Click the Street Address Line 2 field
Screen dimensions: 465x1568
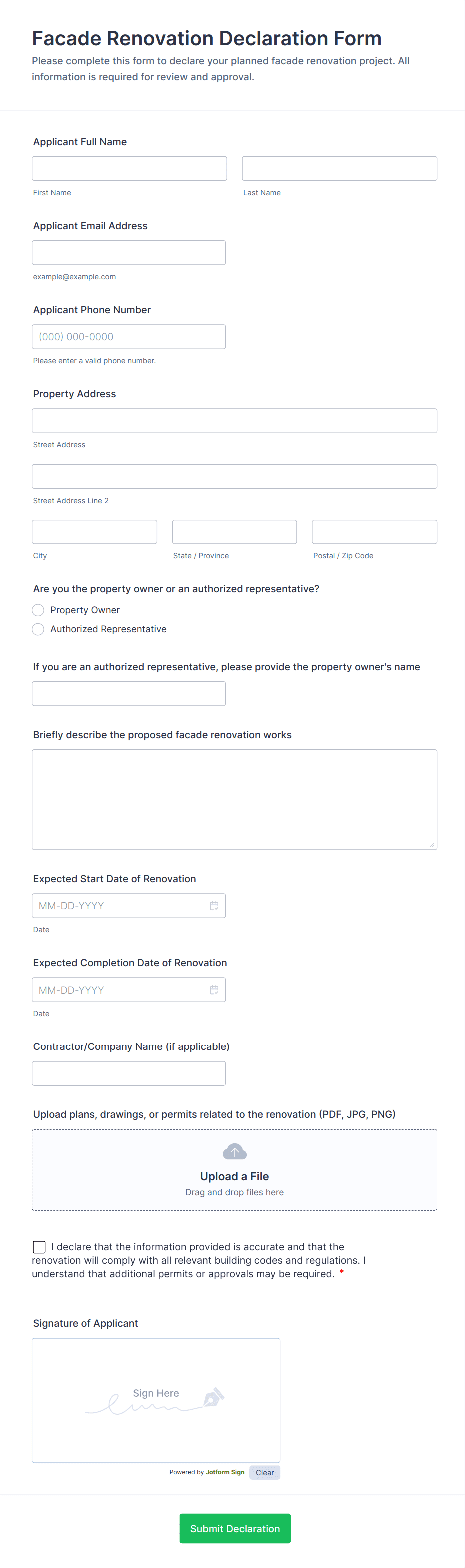[234, 476]
